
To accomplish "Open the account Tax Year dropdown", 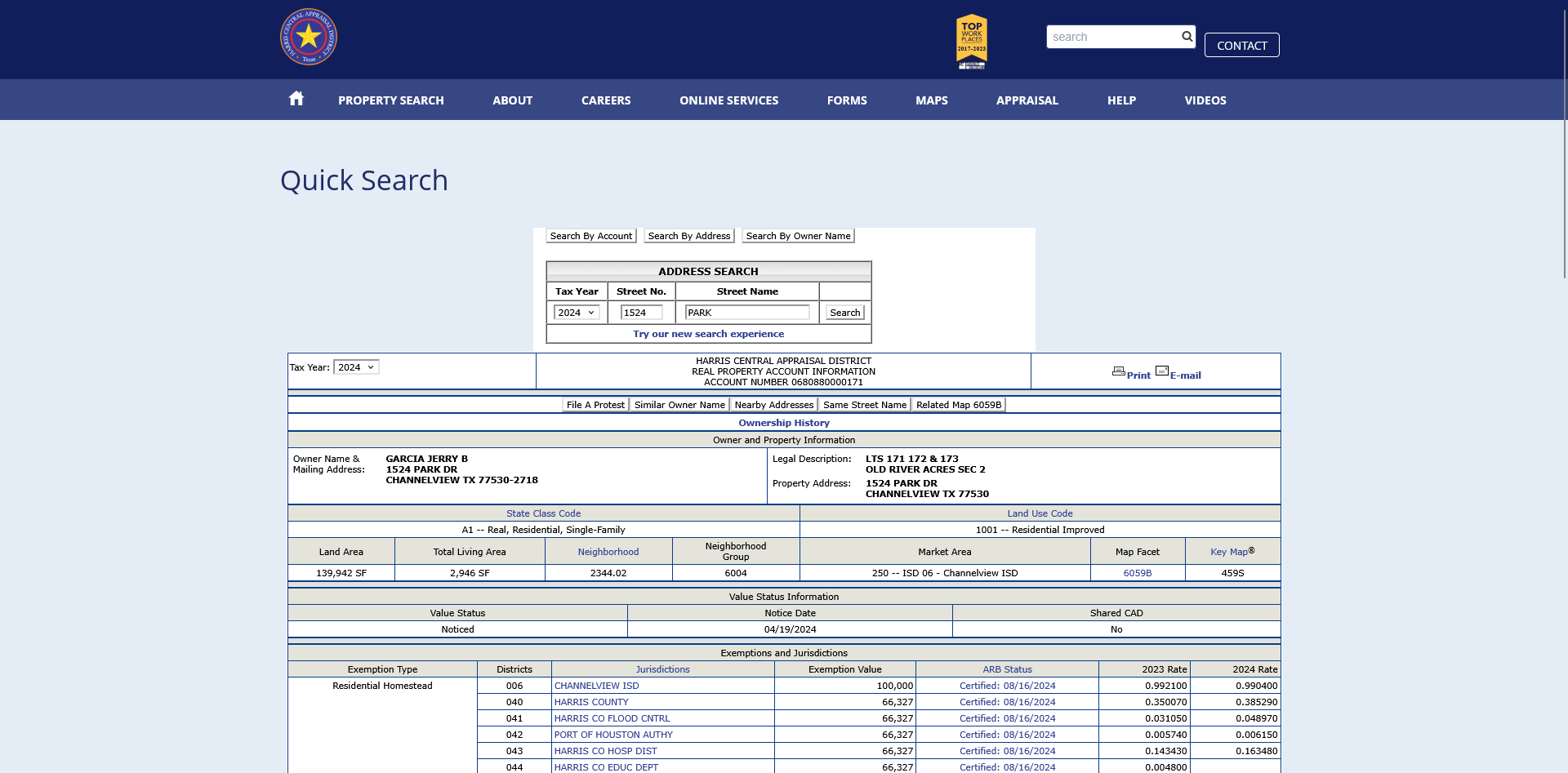I will (356, 367).
